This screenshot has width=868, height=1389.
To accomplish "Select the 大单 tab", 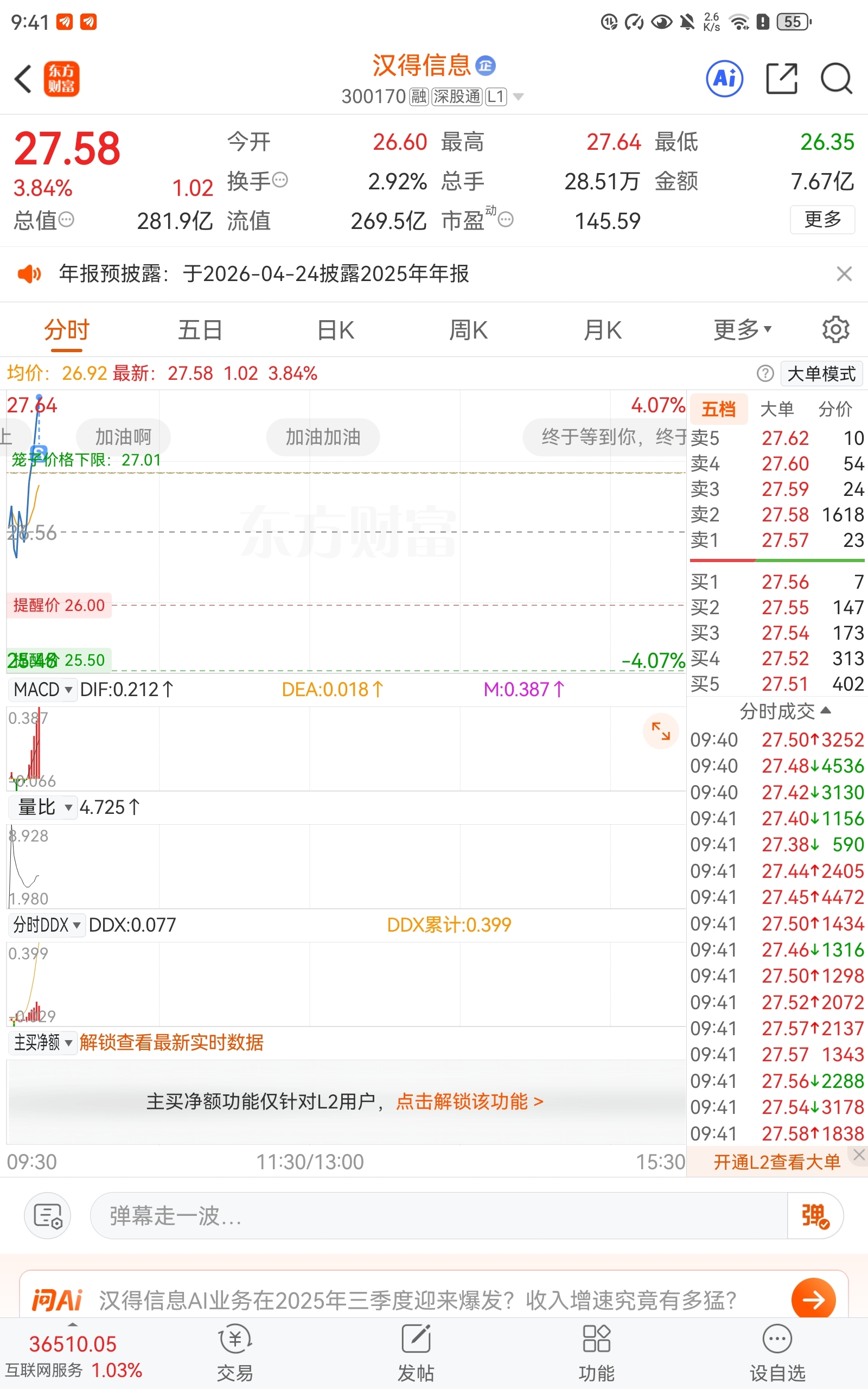I will pyautogui.click(x=777, y=409).
